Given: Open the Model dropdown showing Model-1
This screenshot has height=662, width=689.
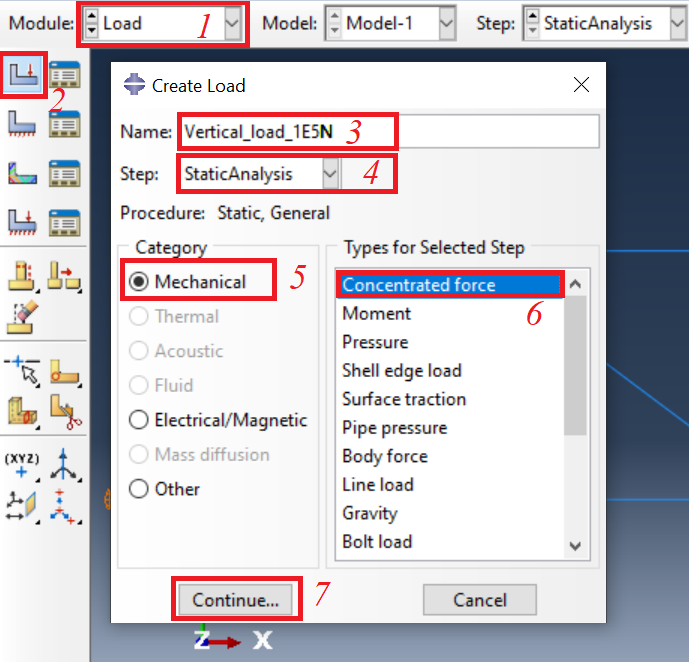Looking at the screenshot, I should (x=447, y=23).
